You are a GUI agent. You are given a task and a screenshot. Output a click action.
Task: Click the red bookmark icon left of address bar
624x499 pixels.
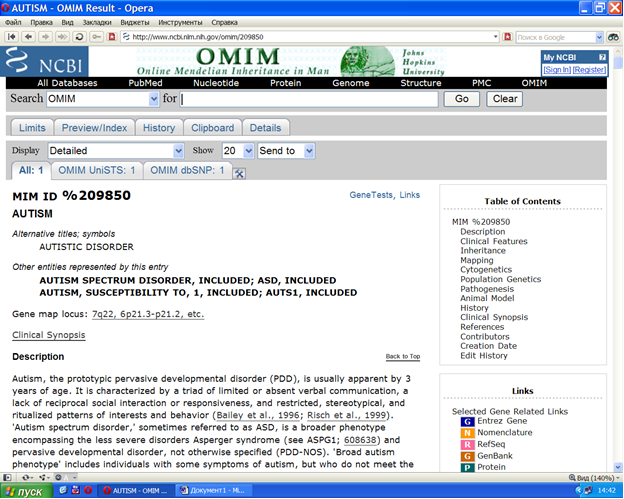pos(112,37)
